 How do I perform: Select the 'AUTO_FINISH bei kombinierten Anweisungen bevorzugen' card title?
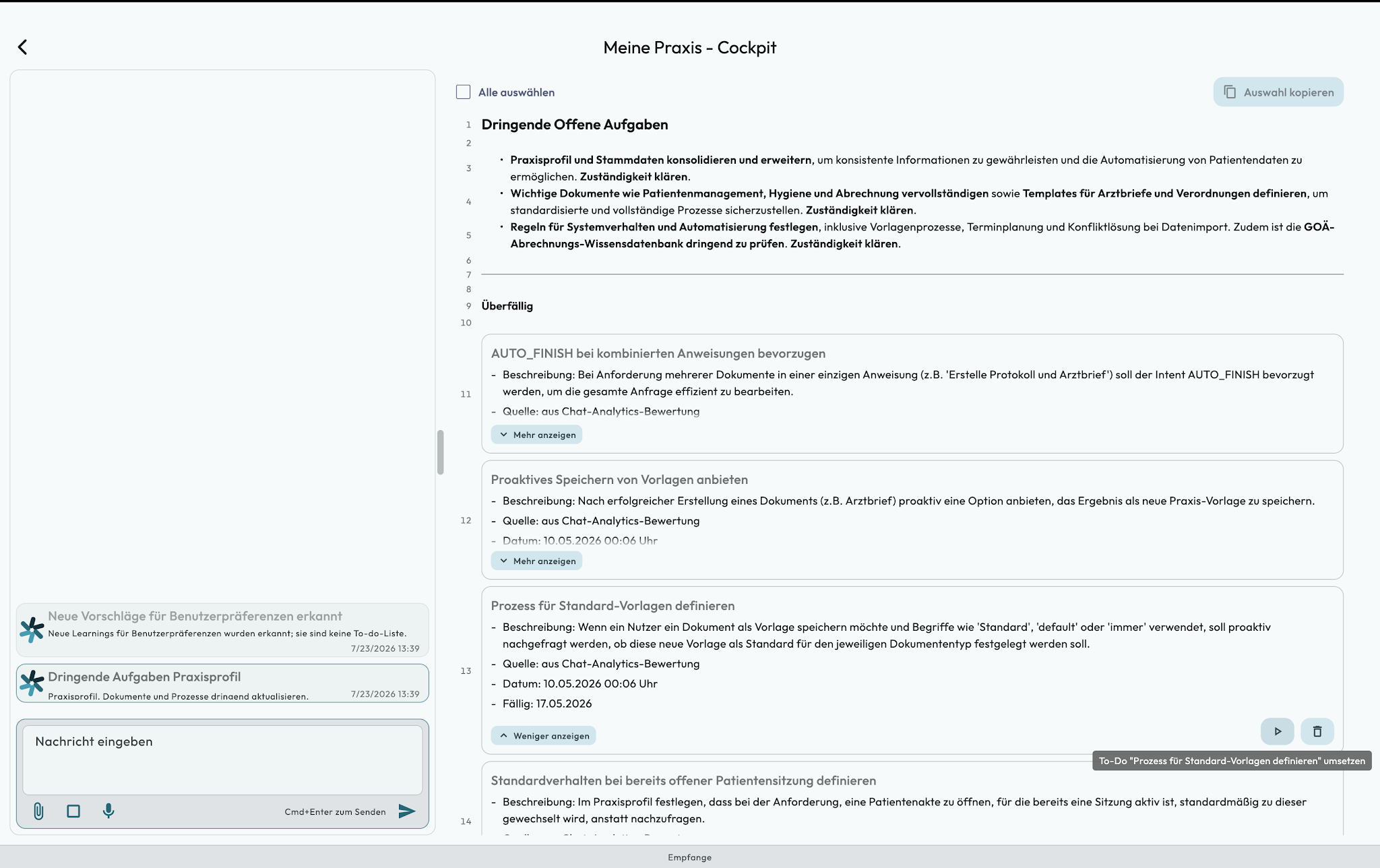click(658, 353)
